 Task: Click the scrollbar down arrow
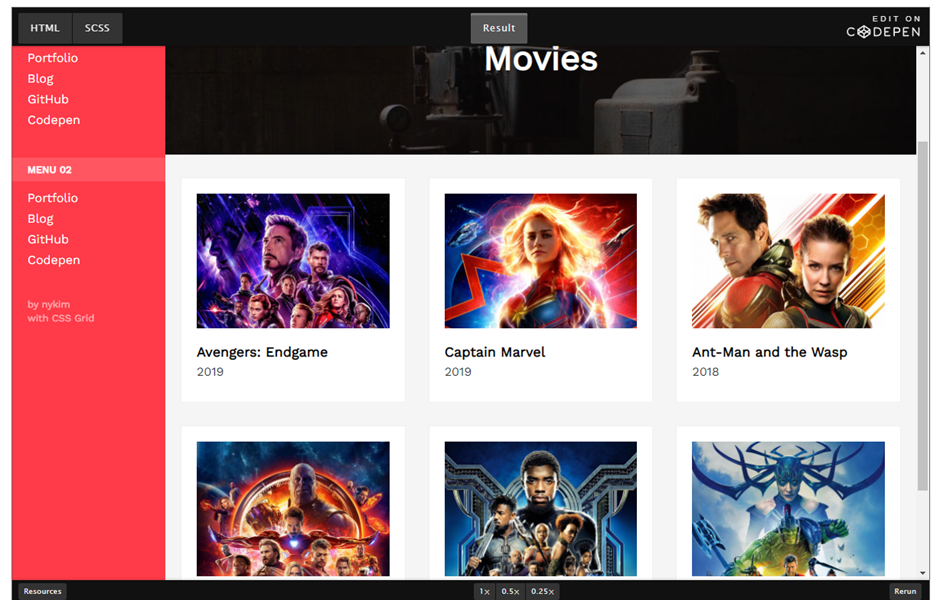923,574
